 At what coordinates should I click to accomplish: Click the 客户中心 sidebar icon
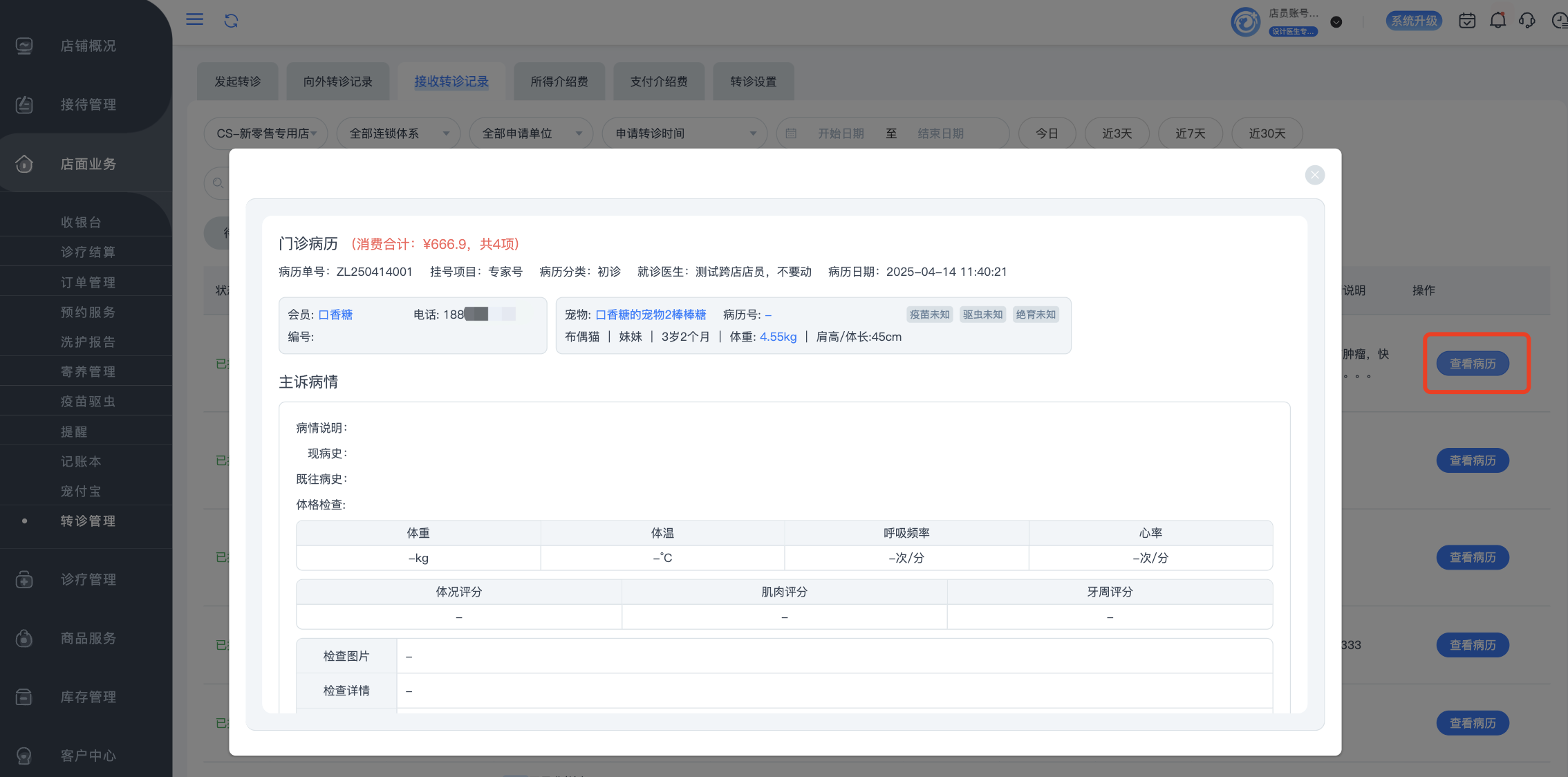click(x=24, y=756)
